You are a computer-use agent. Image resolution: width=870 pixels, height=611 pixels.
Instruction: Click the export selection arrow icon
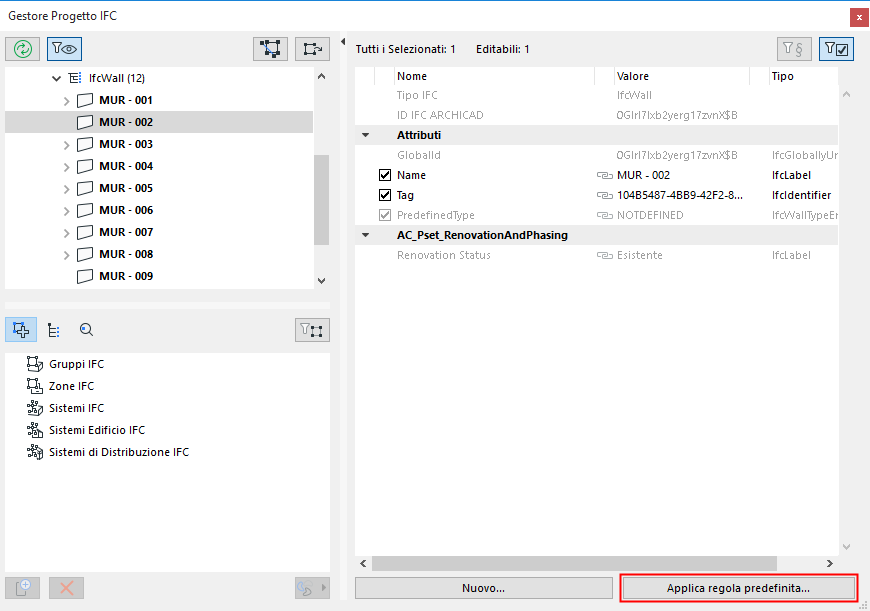[312, 49]
